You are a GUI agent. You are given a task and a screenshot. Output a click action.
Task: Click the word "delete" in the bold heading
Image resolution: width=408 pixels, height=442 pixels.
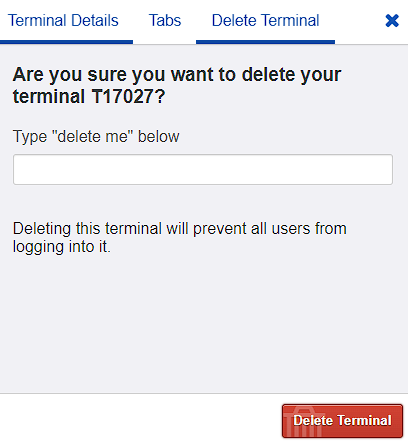tap(268, 74)
